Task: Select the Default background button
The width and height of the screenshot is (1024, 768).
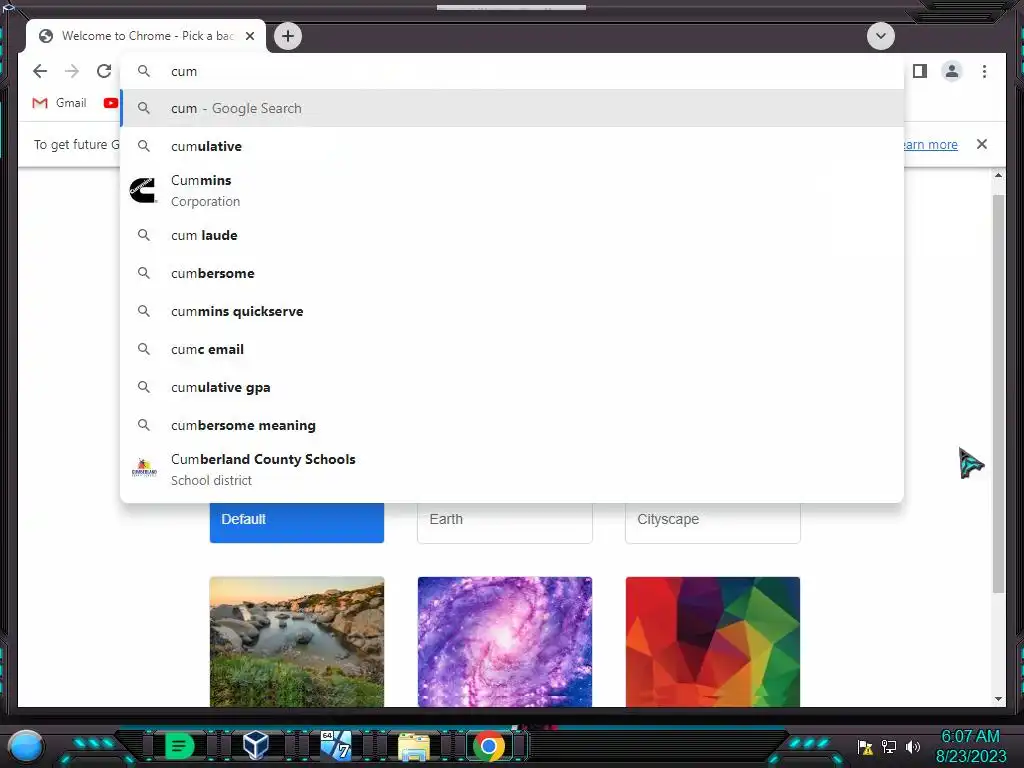Action: click(296, 522)
